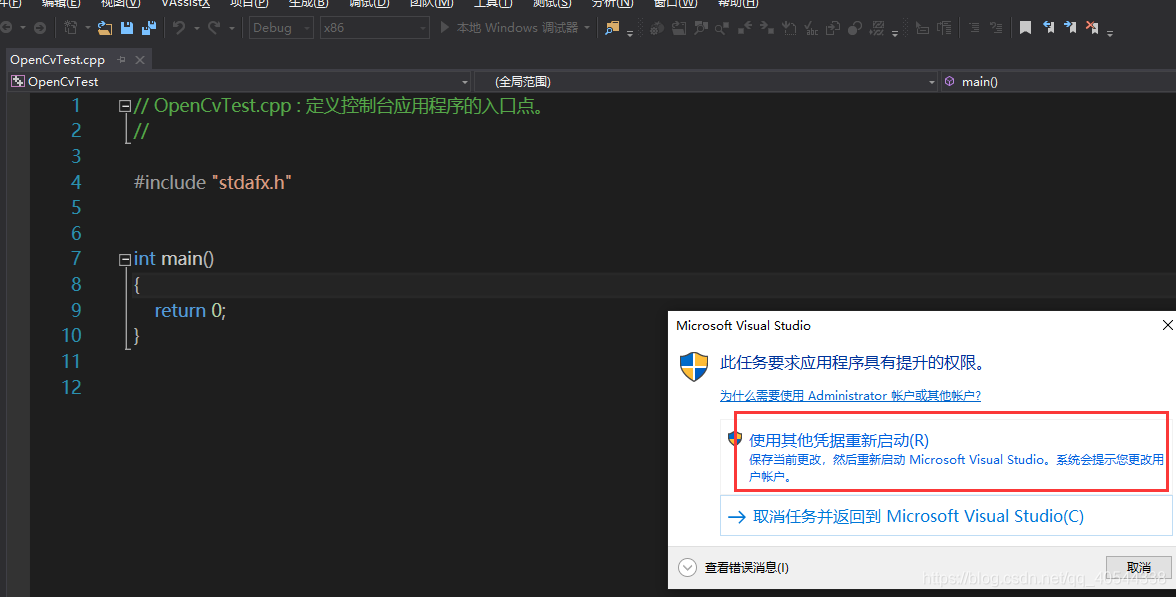Click the Save All icon
This screenshot has width=1176, height=597.
coord(148,27)
